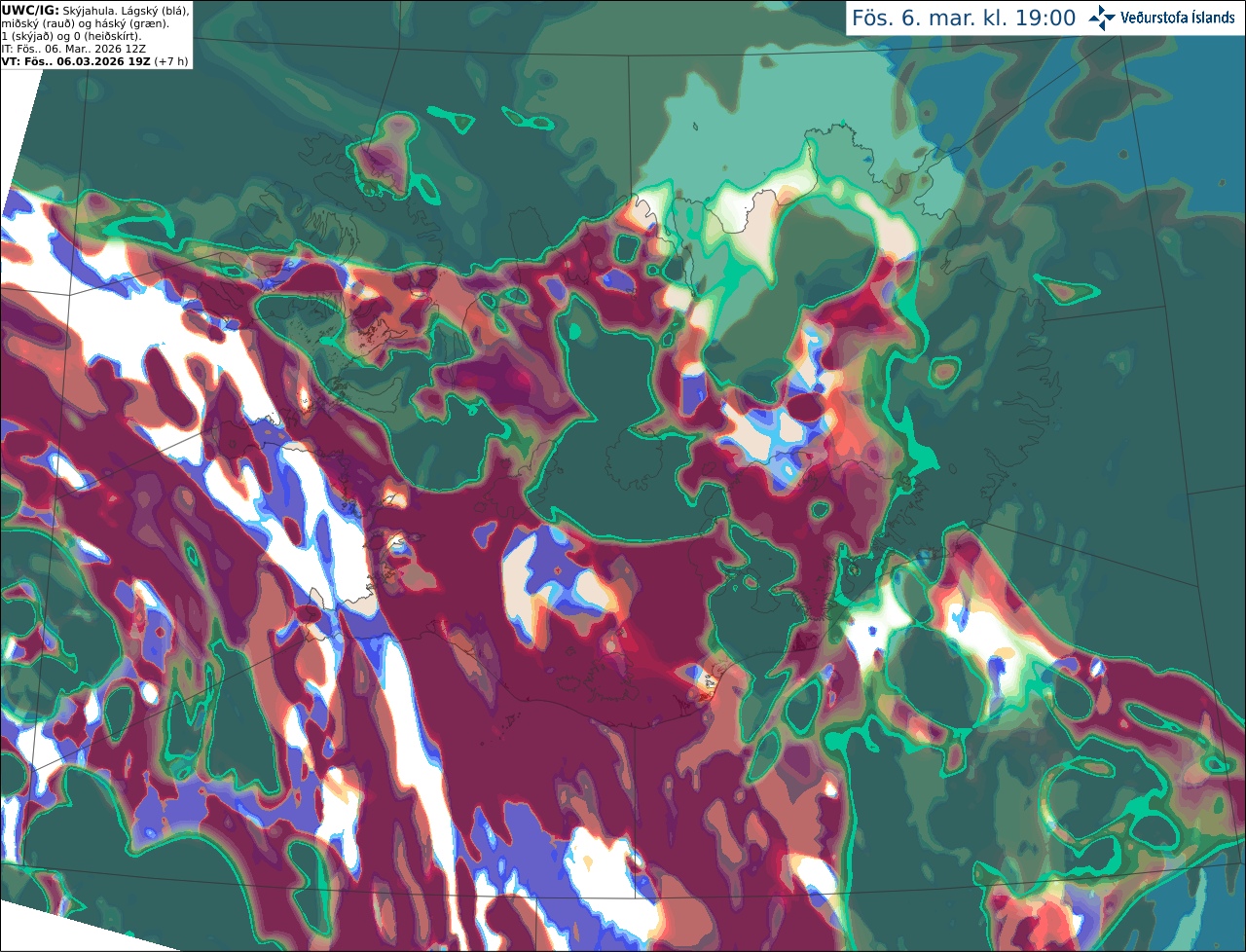Click the 'miðský (rauð) og háský (græn).' legend line

(x=86, y=23)
